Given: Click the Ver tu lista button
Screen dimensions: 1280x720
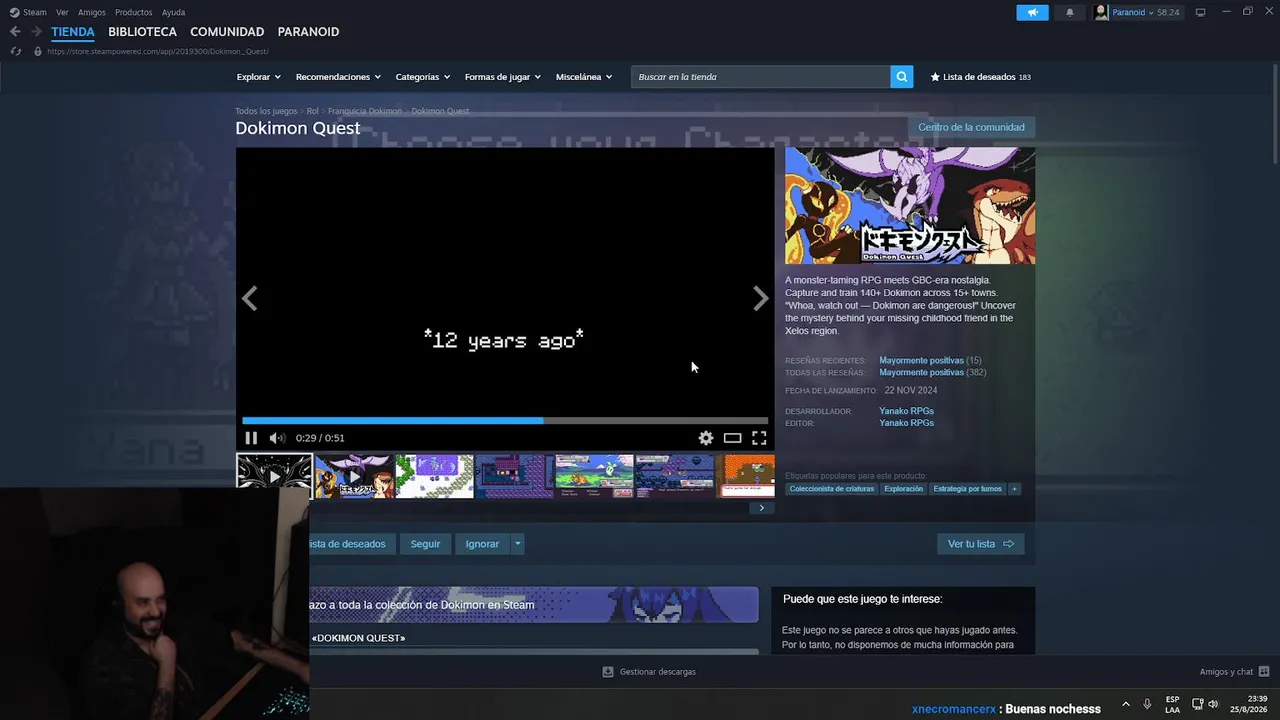Looking at the screenshot, I should tap(980, 544).
